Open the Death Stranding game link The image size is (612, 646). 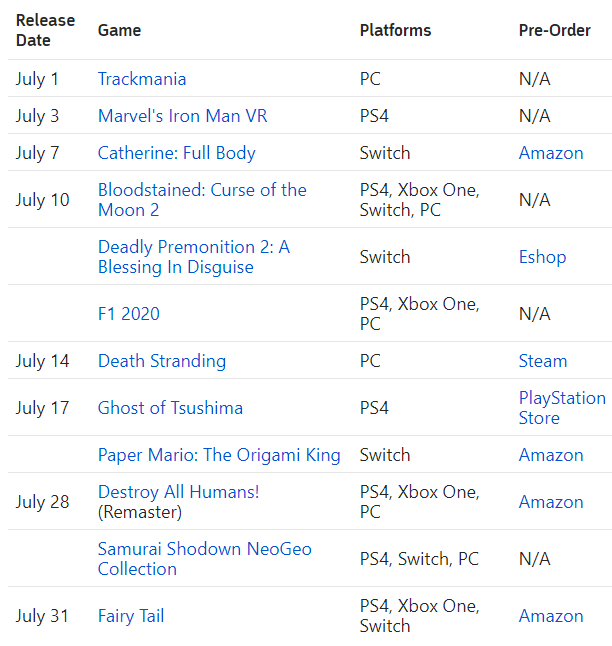tap(162, 361)
